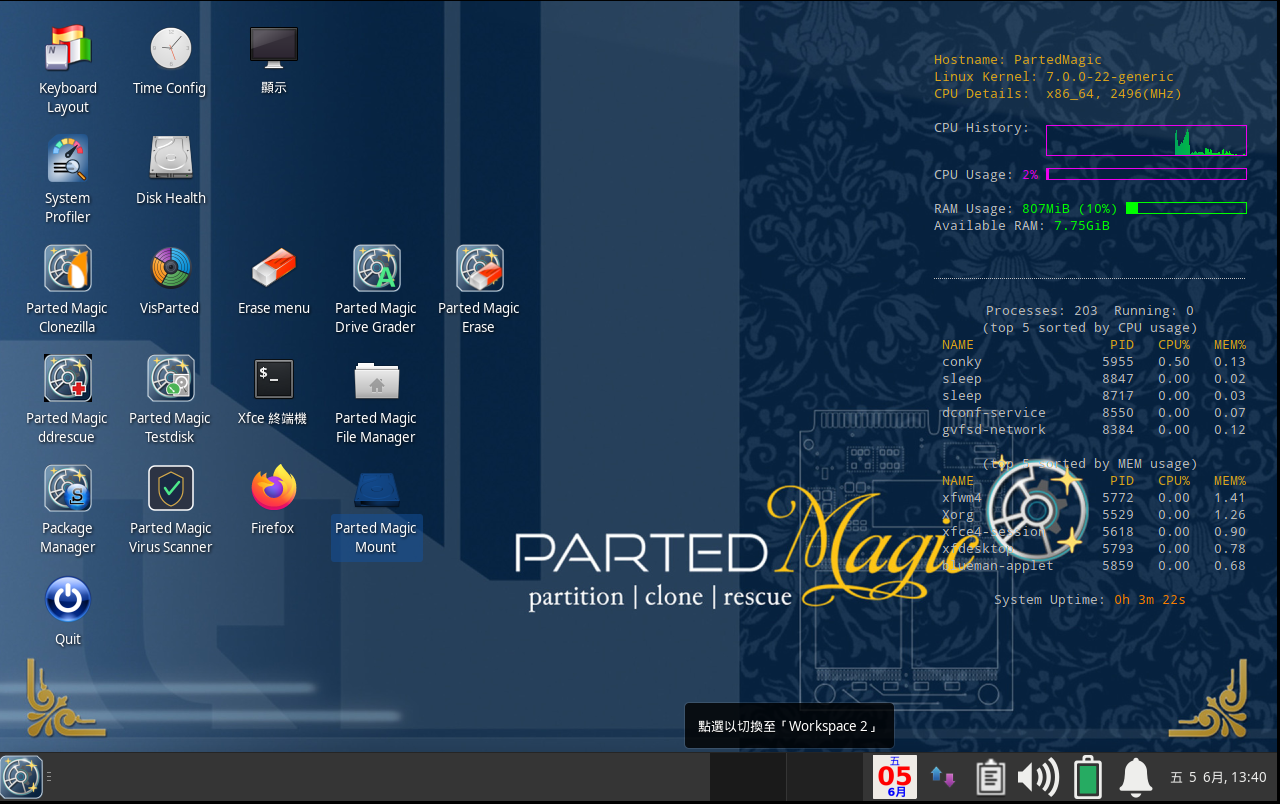Open the Parted Magic start menu button
1280x804 pixels.
[21, 777]
